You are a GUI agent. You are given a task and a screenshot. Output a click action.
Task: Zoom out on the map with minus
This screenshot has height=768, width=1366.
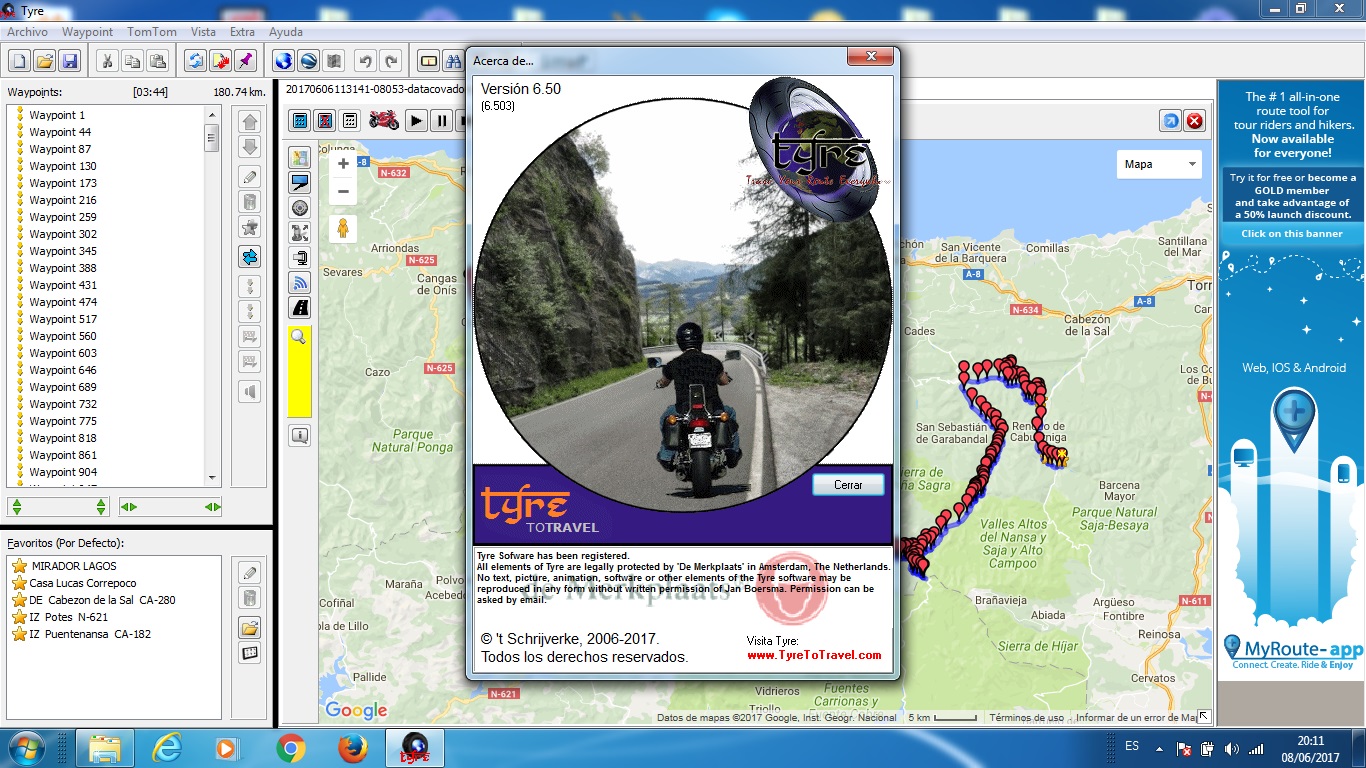point(343,191)
